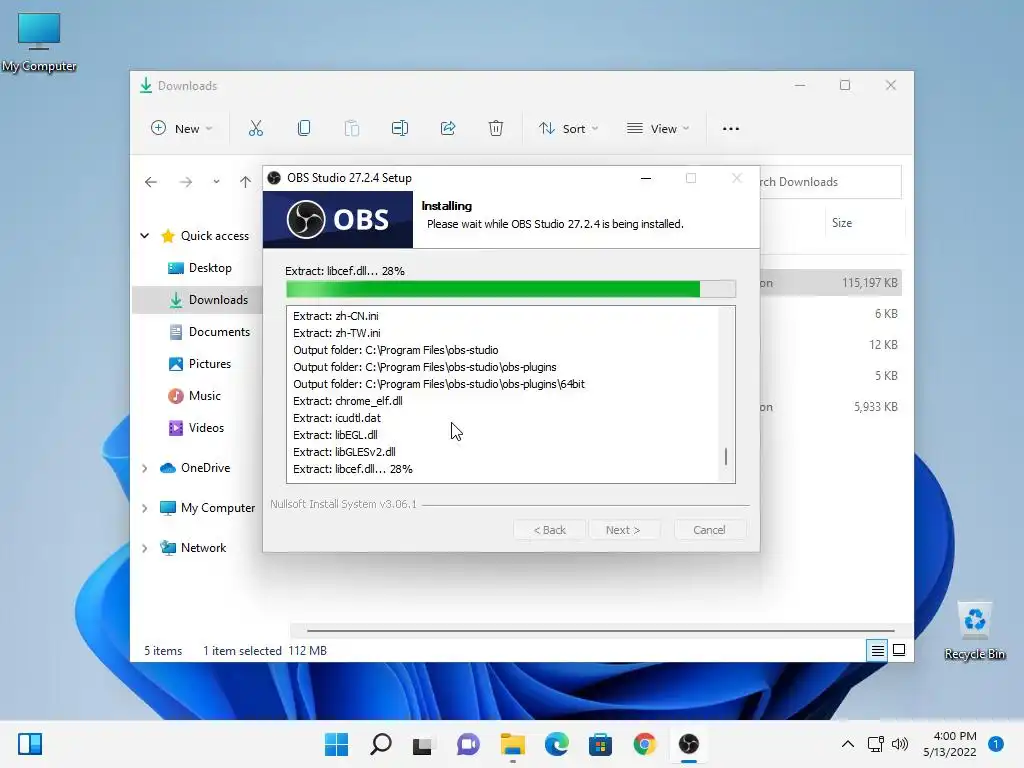Click the volume speaker icon in system tray
The height and width of the screenshot is (768, 1024).
pos(900,744)
